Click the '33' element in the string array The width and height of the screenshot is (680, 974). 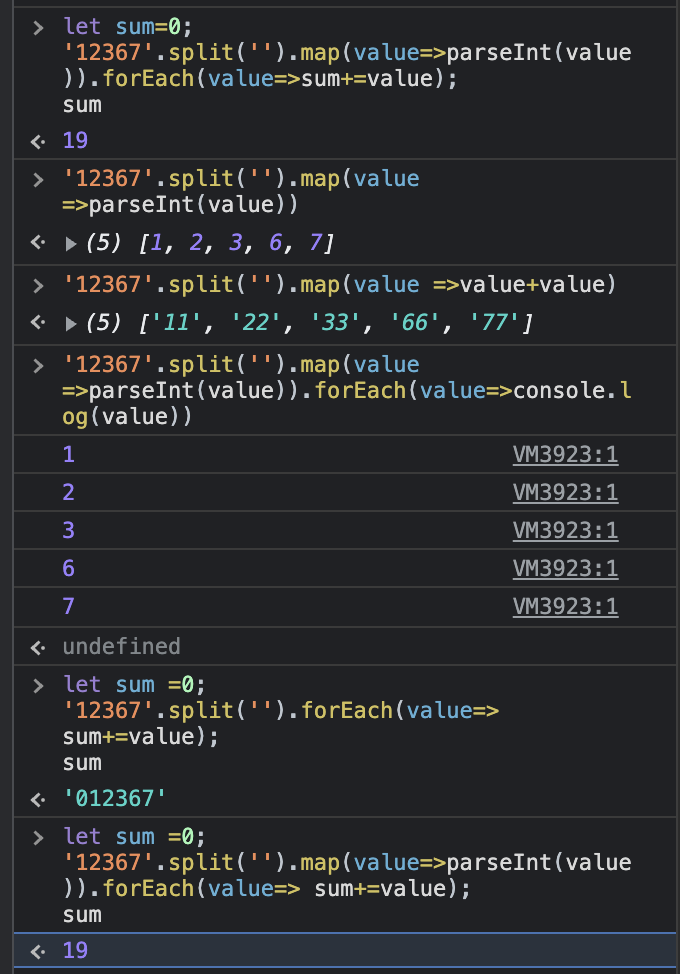click(335, 323)
